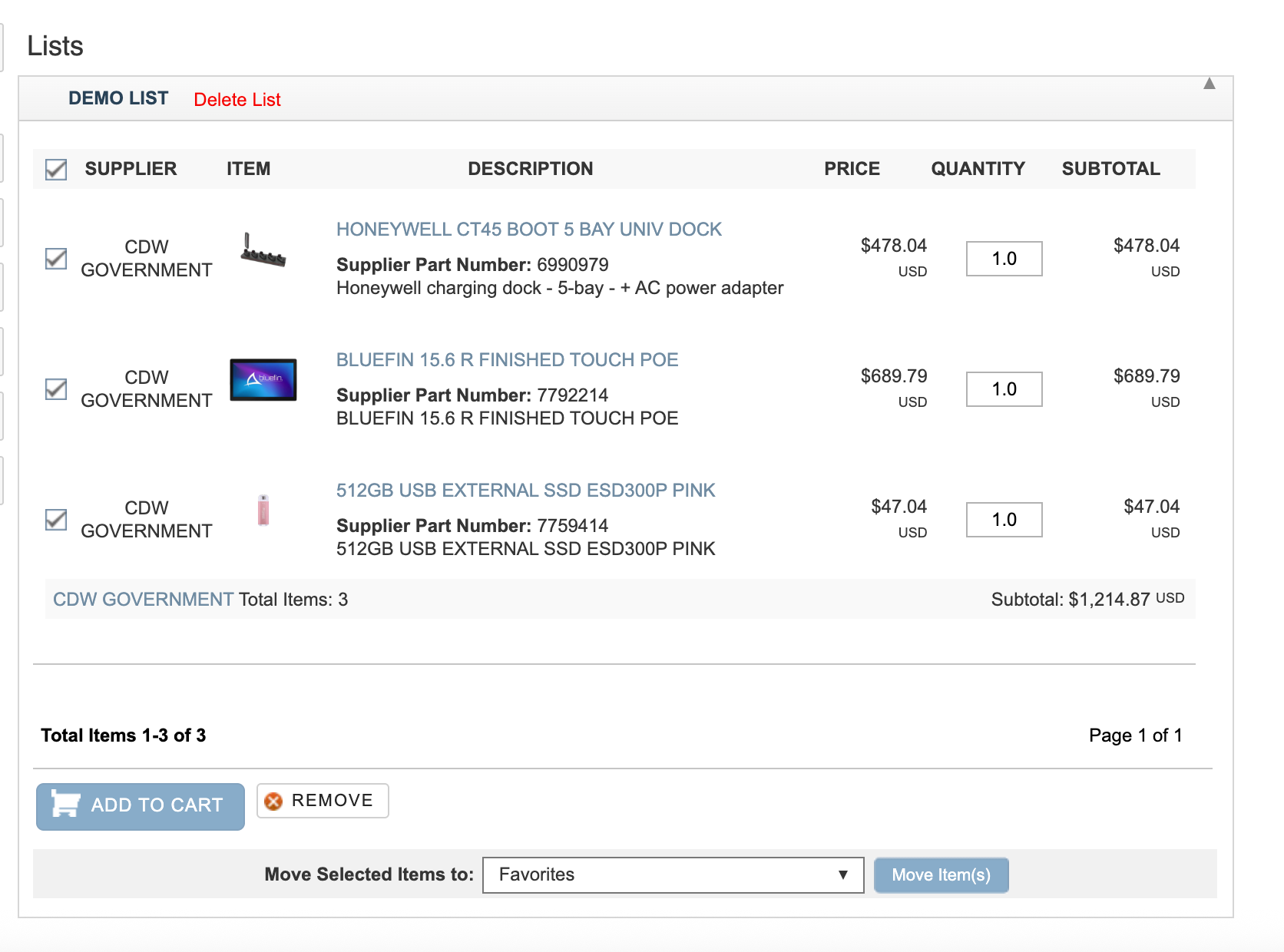
Task: Select the Page 1 of 1 text
Action: [x=1136, y=735]
